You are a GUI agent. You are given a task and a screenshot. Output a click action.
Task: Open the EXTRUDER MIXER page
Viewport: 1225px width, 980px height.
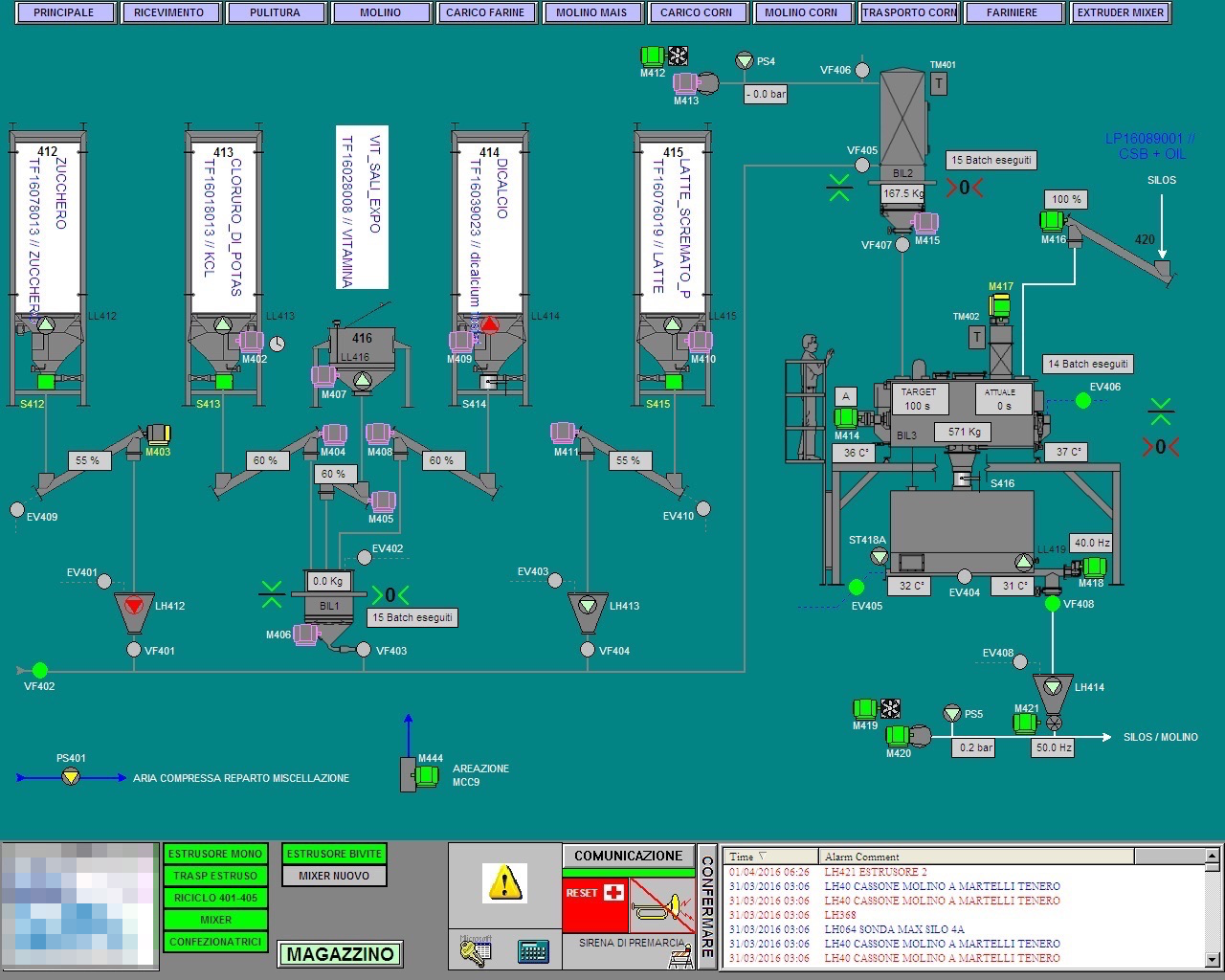pyautogui.click(x=1120, y=12)
